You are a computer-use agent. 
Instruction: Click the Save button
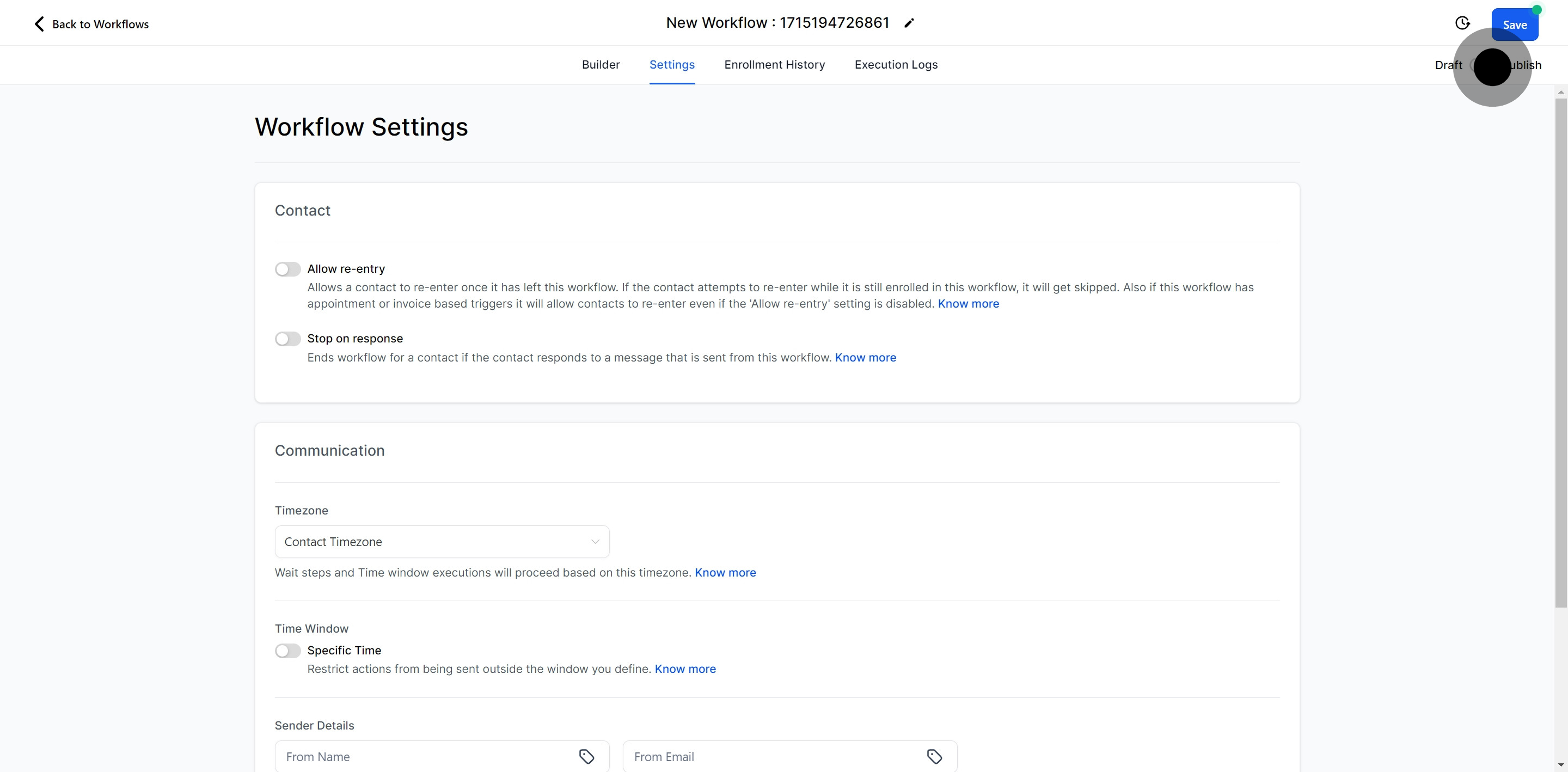click(x=1514, y=25)
